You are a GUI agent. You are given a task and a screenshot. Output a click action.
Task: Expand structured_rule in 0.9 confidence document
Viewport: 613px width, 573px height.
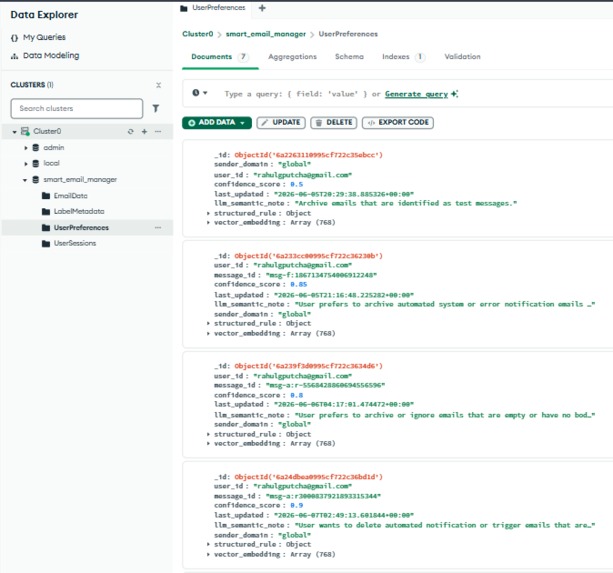click(208, 544)
